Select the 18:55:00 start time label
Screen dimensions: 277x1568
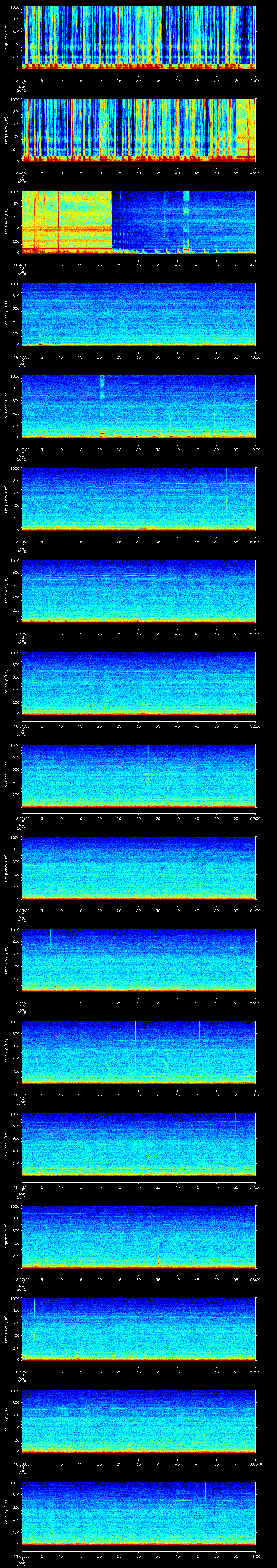(x=22, y=1095)
